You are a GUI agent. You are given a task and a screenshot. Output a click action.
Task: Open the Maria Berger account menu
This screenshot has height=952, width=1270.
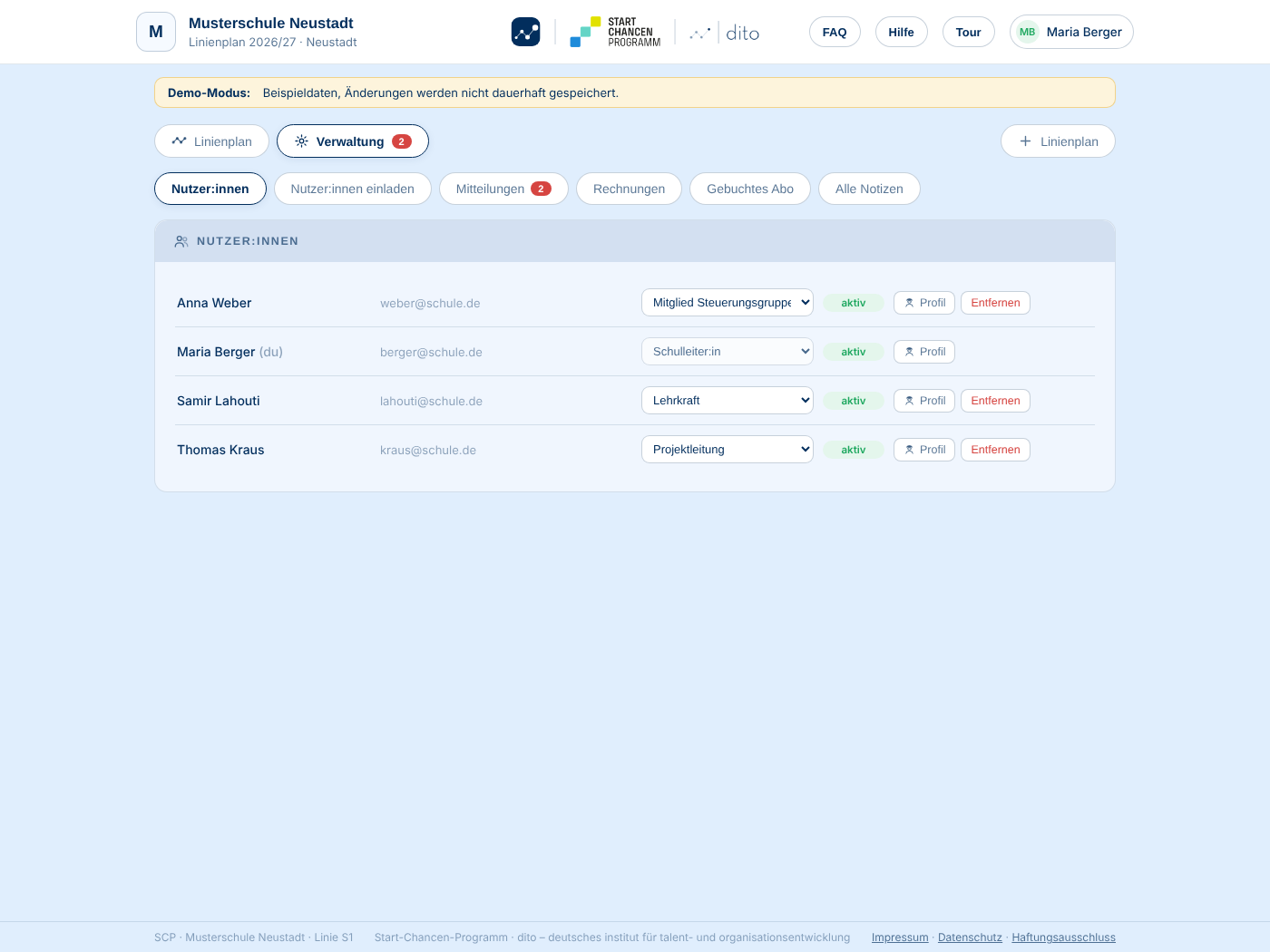click(1071, 32)
